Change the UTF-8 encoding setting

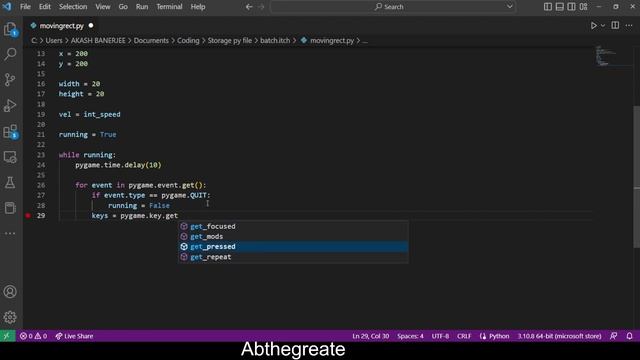tap(440, 336)
